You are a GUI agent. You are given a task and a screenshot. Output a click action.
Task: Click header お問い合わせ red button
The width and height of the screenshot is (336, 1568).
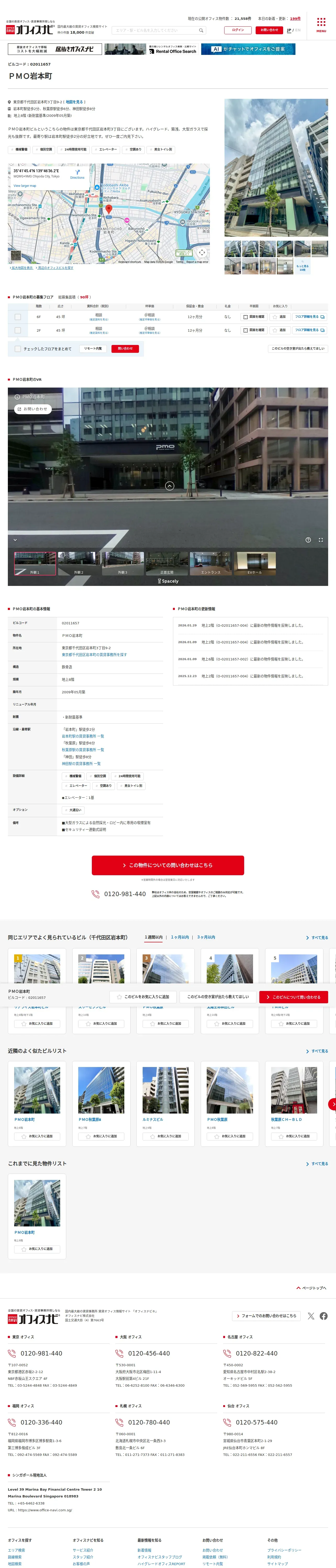click(x=269, y=30)
